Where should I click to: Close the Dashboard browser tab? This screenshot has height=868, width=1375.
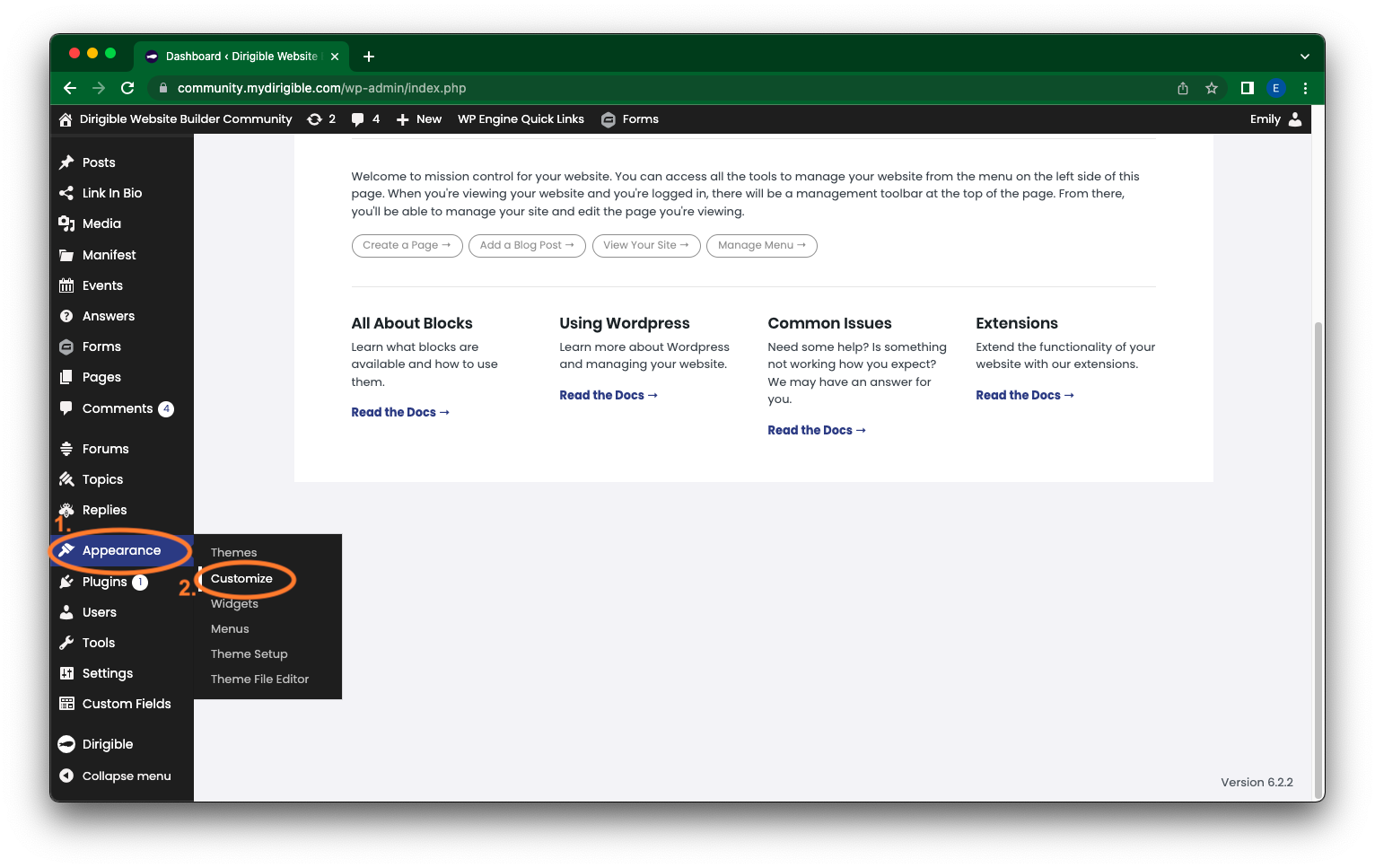(x=335, y=57)
